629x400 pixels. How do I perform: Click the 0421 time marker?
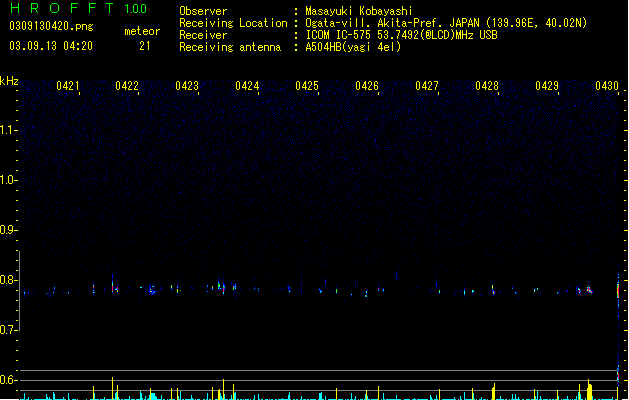(x=67, y=86)
